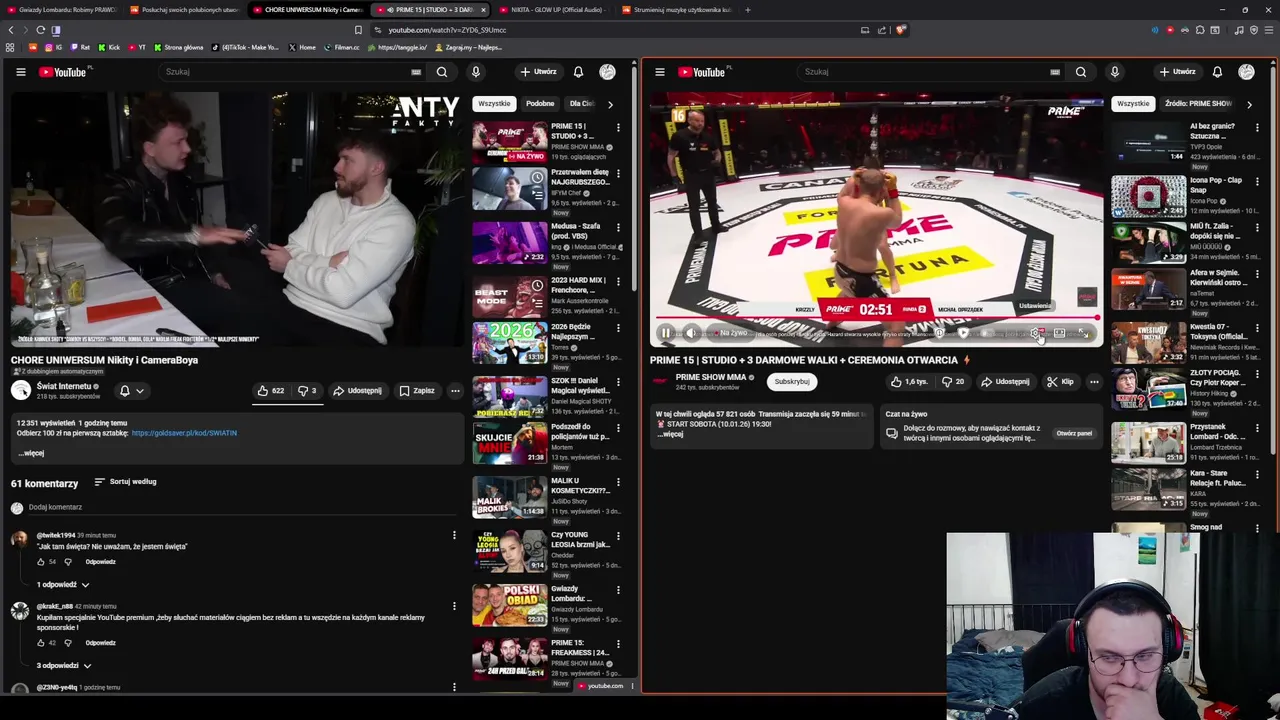Click Klip under PRIME 15 stream
This screenshot has width=1280, height=720.
coord(1060,382)
